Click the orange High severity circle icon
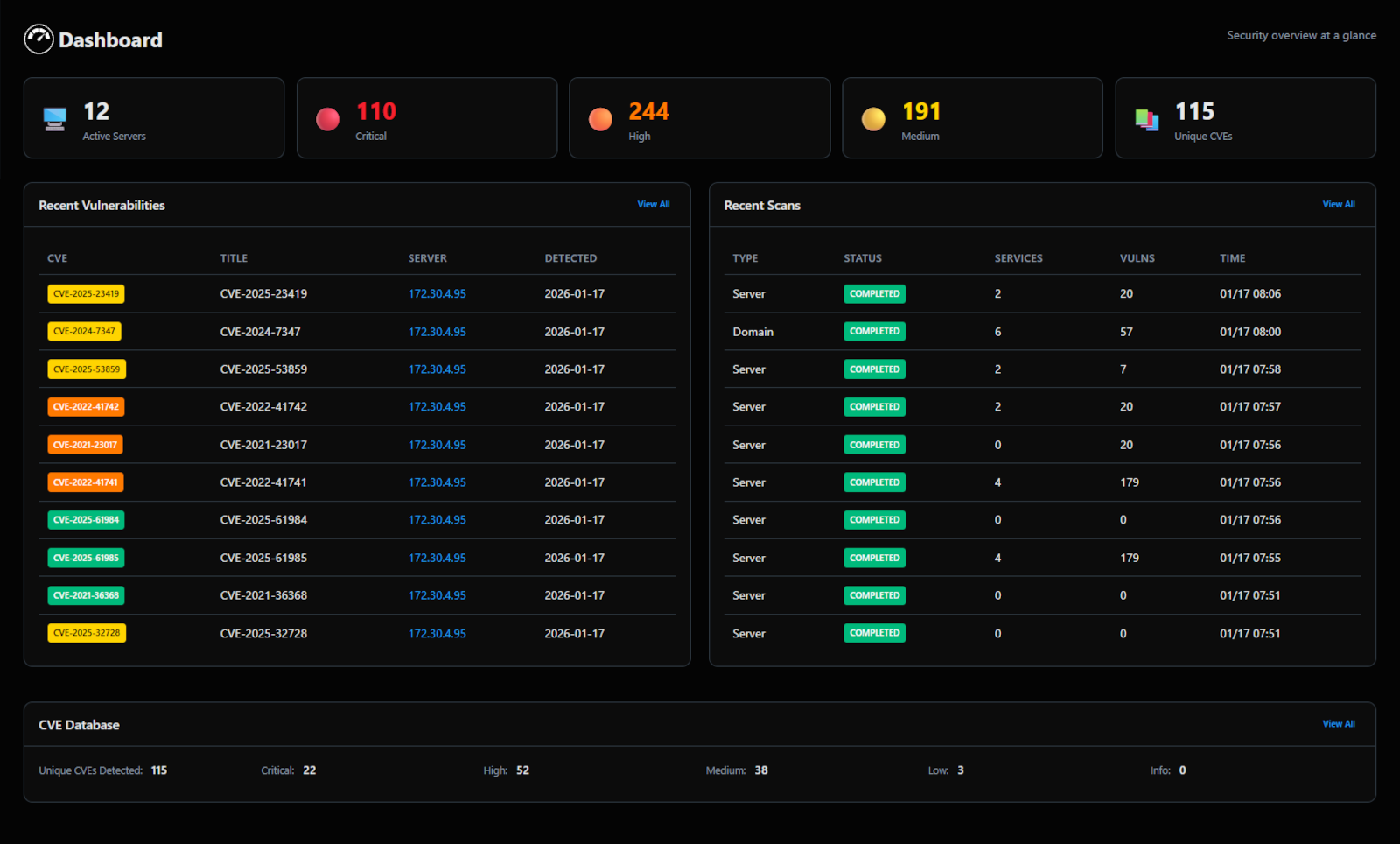 [600, 119]
